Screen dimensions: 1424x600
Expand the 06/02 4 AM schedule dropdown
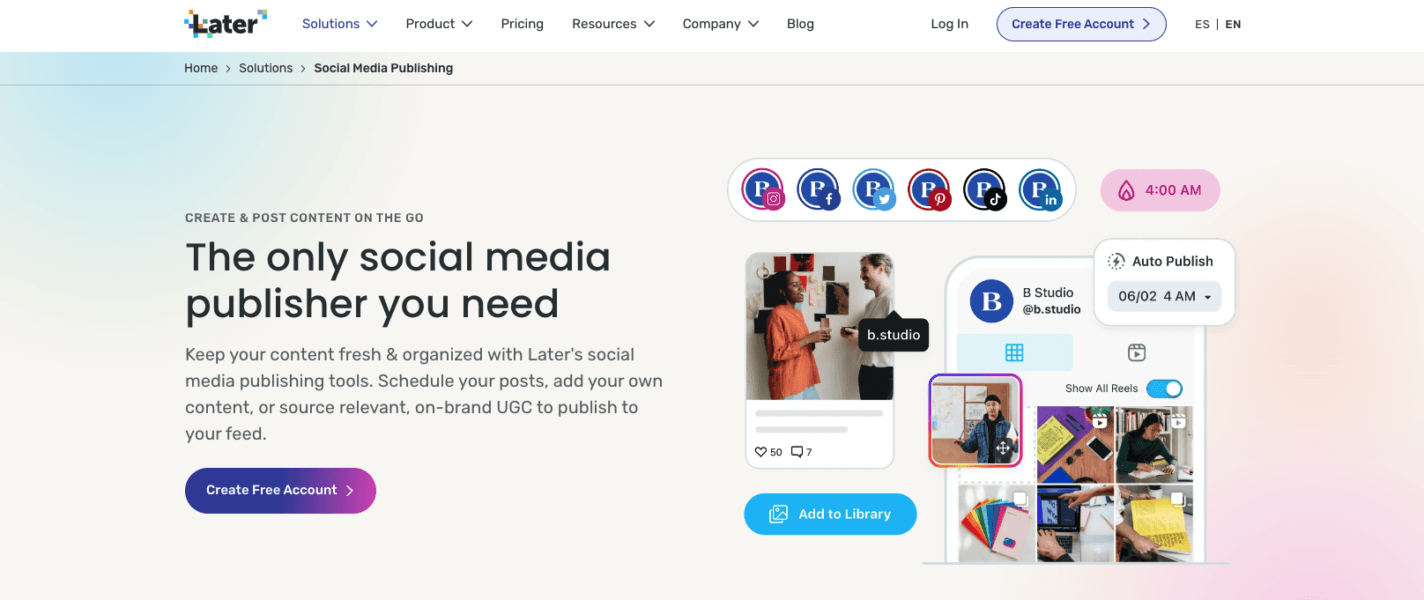coord(1164,296)
